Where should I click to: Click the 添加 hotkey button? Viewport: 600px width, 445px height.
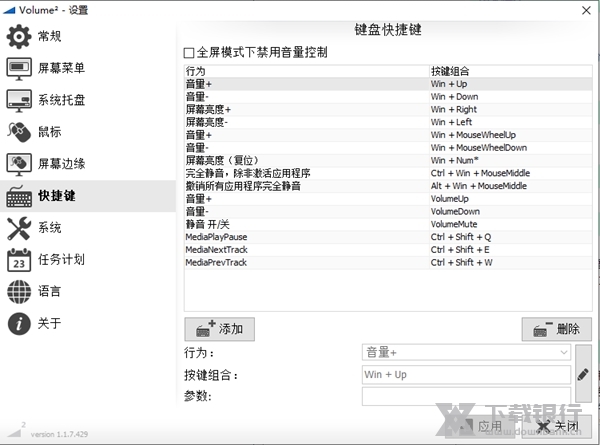(x=219, y=329)
